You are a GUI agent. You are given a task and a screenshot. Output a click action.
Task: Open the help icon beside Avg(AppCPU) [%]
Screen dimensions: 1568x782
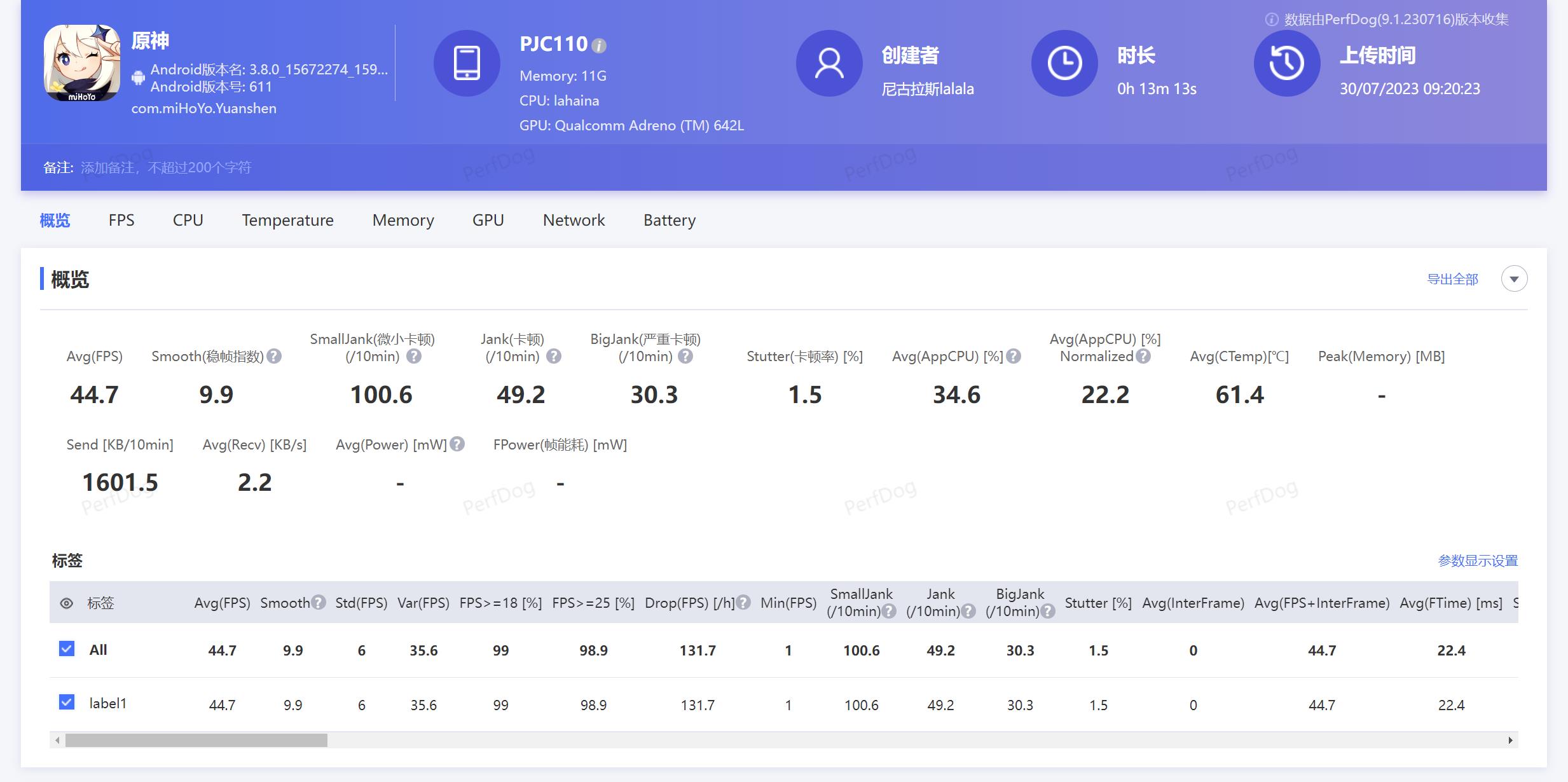(x=1014, y=356)
